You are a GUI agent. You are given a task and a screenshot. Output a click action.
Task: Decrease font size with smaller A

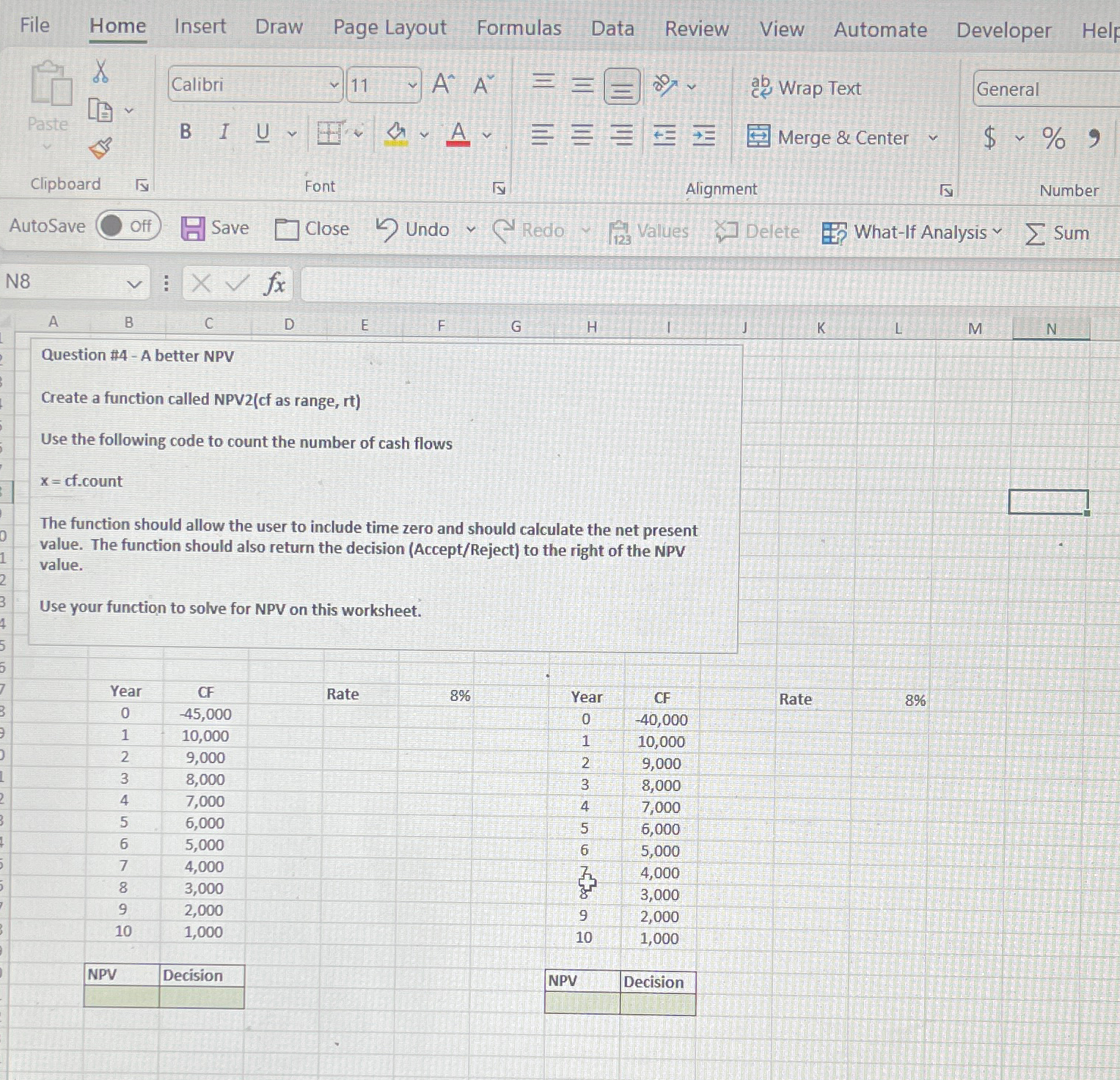pos(483,85)
